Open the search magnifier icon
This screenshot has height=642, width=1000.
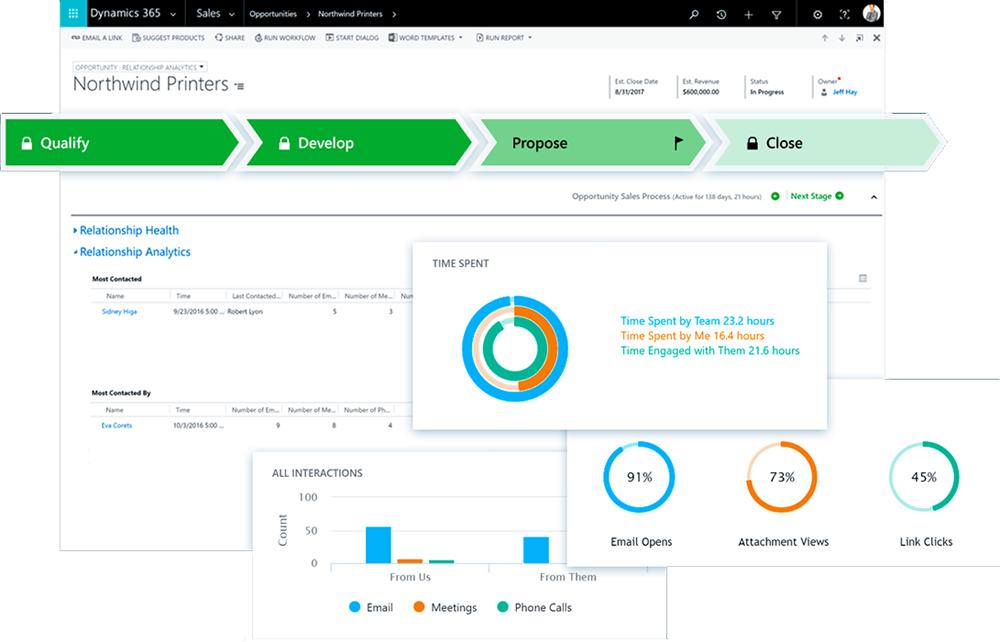(x=694, y=14)
